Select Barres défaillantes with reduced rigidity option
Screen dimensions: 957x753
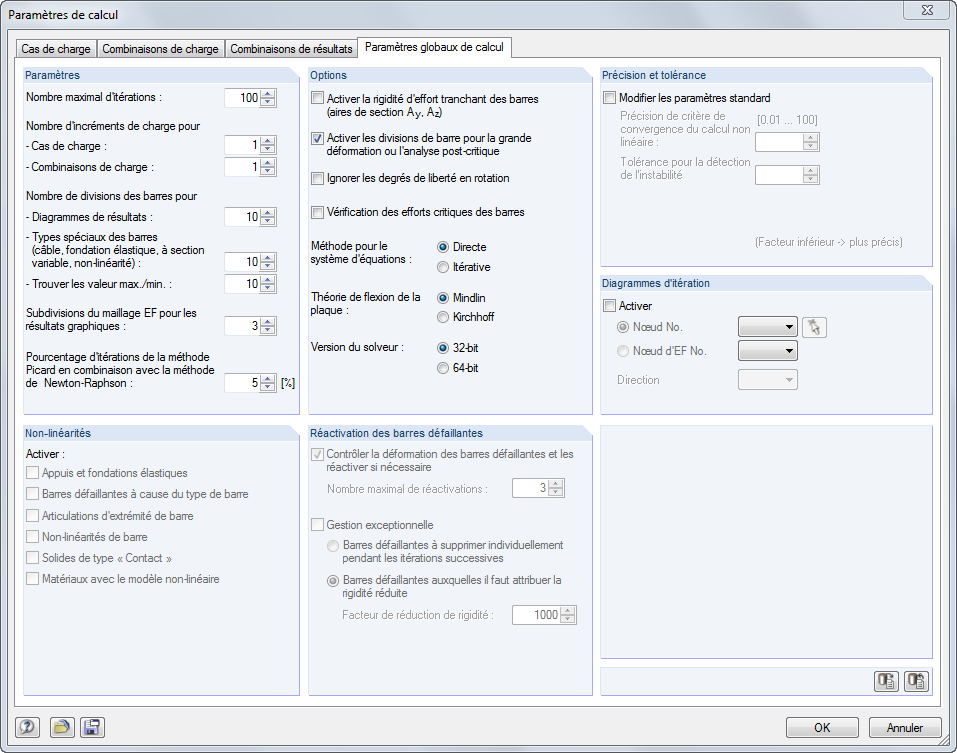tap(333, 580)
